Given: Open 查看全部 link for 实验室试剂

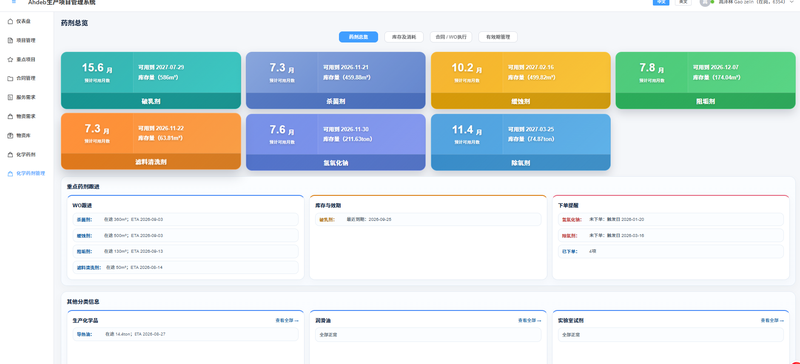Looking at the screenshot, I should [x=772, y=321].
